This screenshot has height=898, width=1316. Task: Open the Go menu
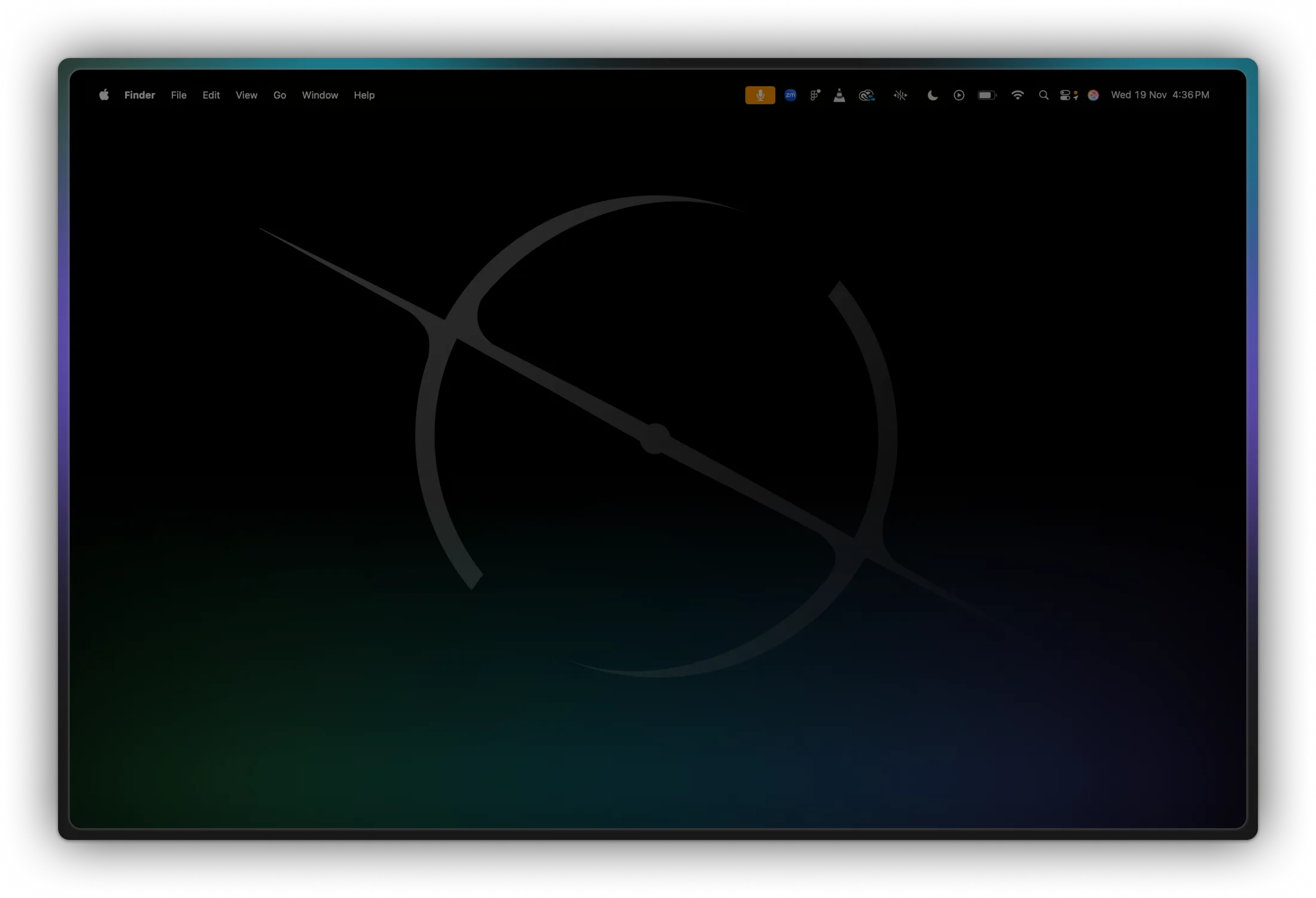click(280, 95)
